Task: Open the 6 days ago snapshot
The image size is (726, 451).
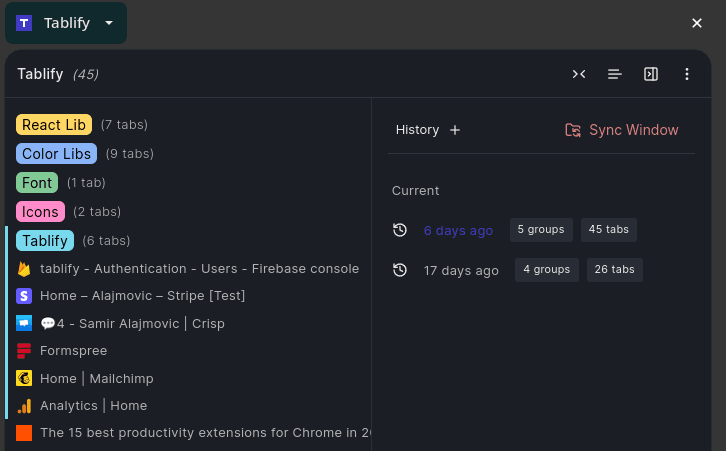Action: 458,231
